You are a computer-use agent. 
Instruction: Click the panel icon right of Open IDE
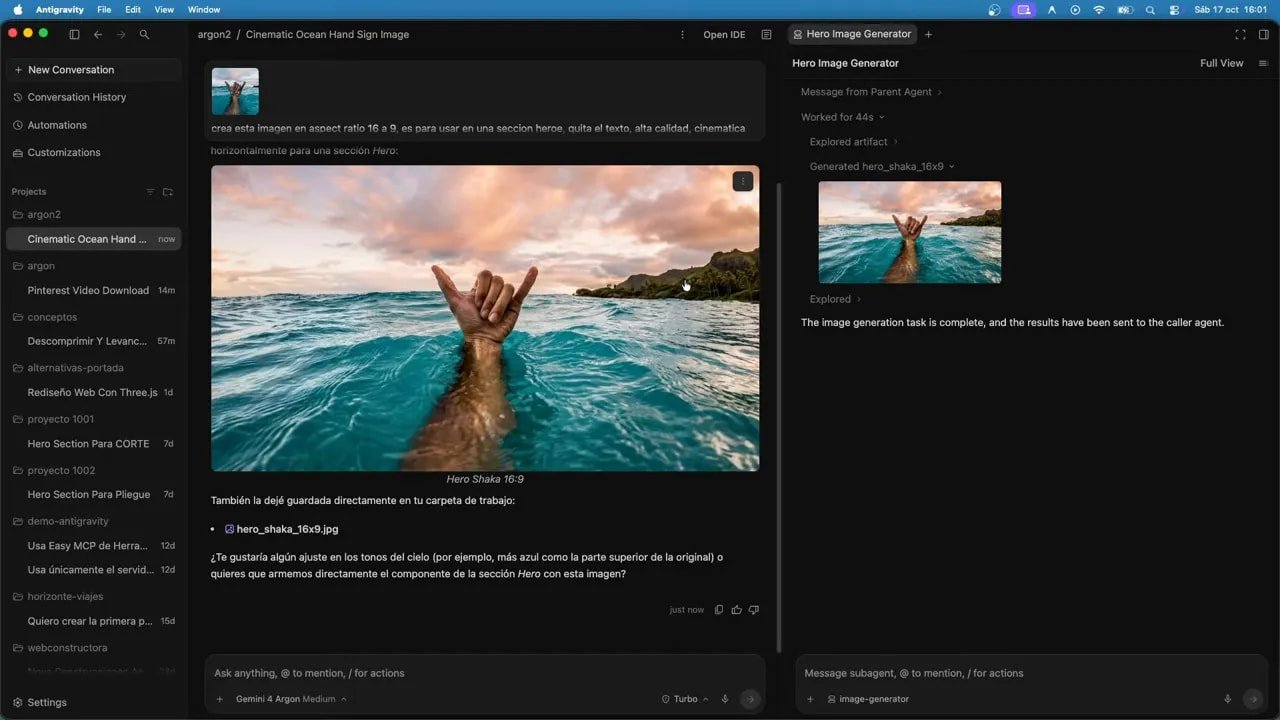[x=766, y=34]
